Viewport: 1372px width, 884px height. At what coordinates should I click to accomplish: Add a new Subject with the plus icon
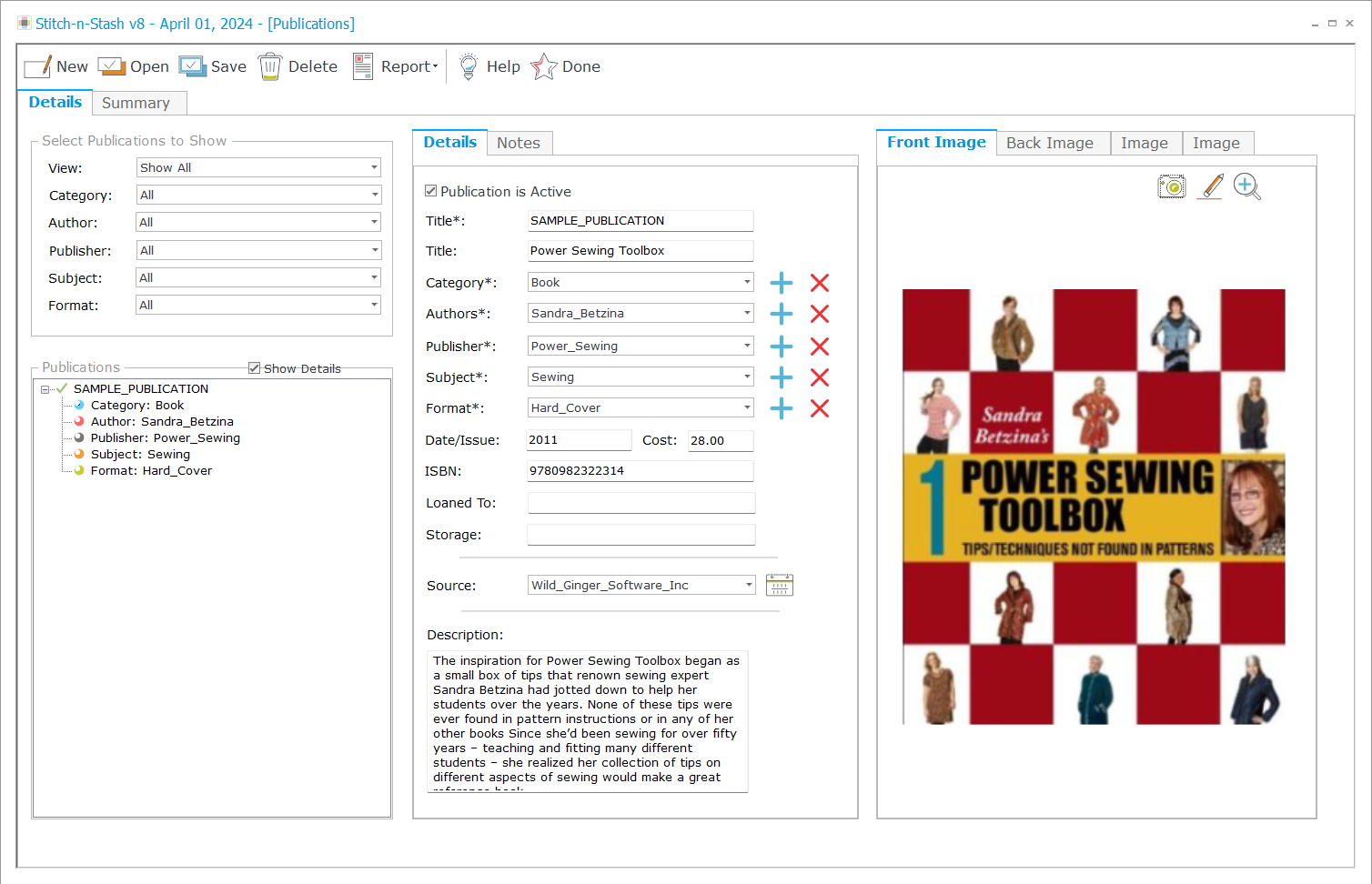point(782,377)
